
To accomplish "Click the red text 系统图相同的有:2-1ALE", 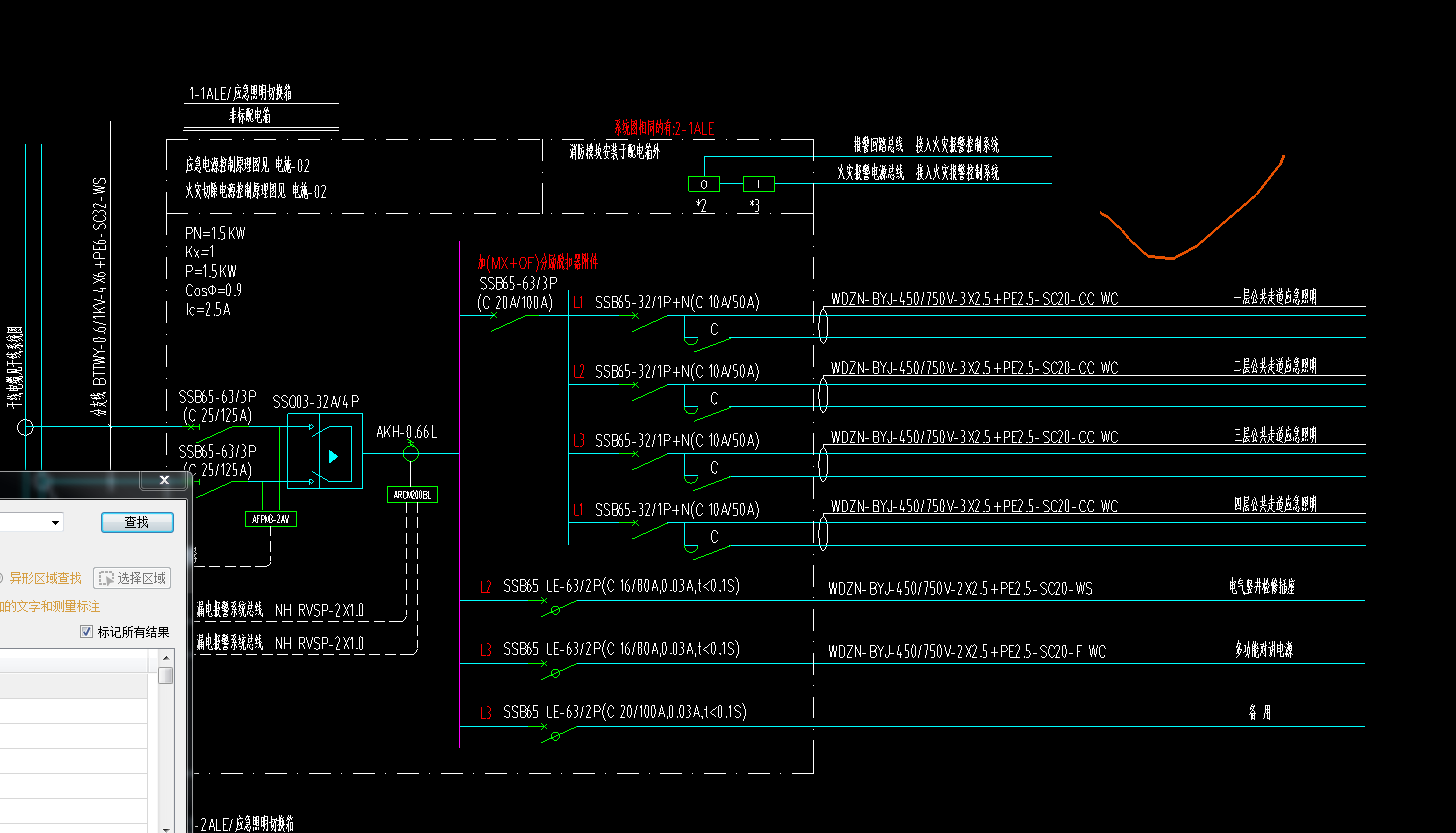I will click(664, 128).
